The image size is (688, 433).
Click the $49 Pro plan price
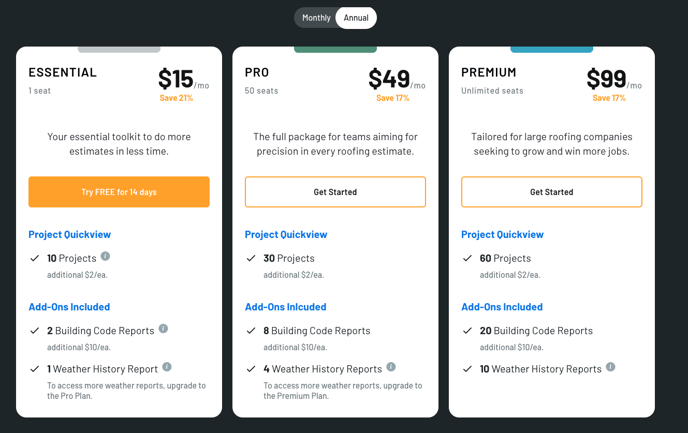click(x=389, y=79)
